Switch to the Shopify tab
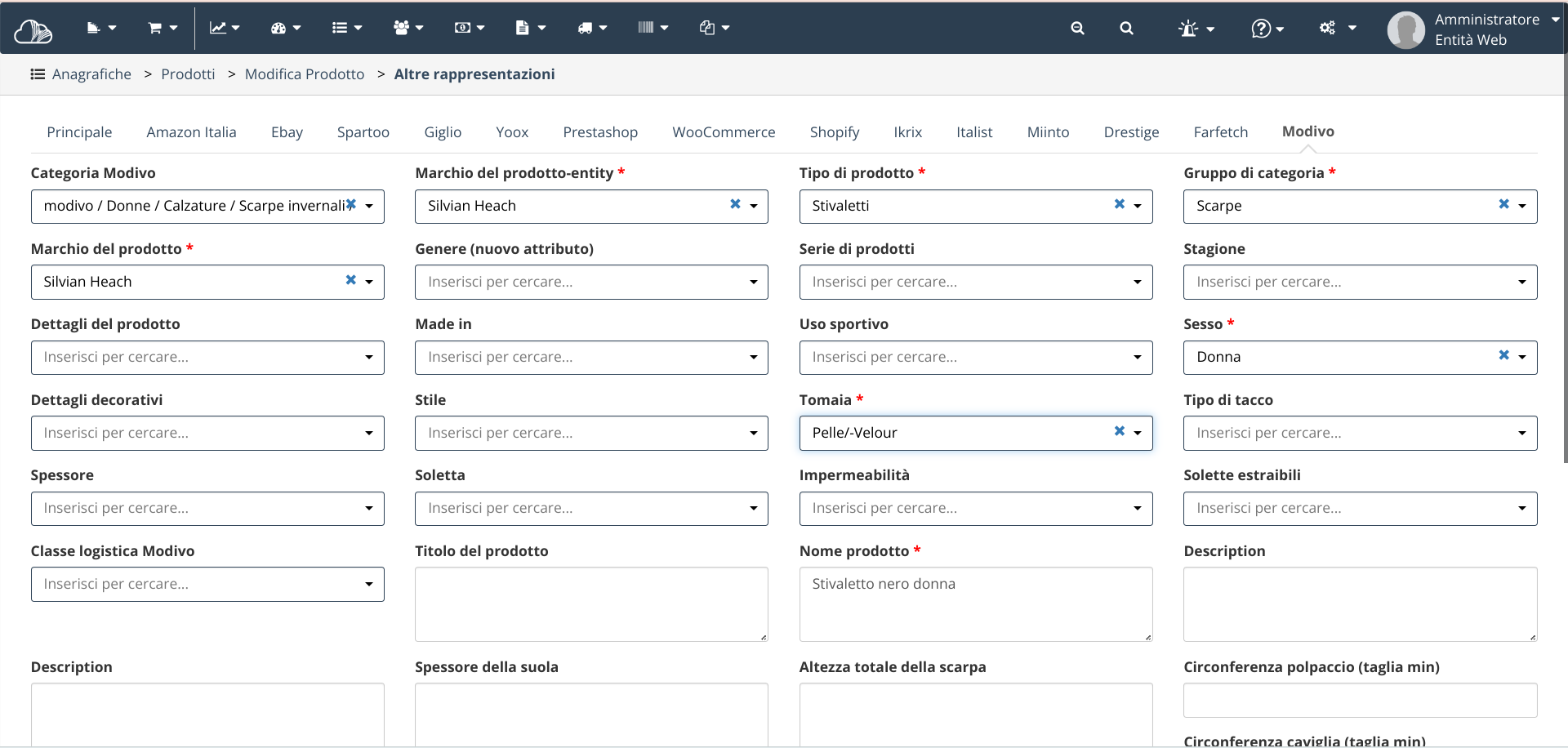This screenshot has height=748, width=1568. pos(835,132)
